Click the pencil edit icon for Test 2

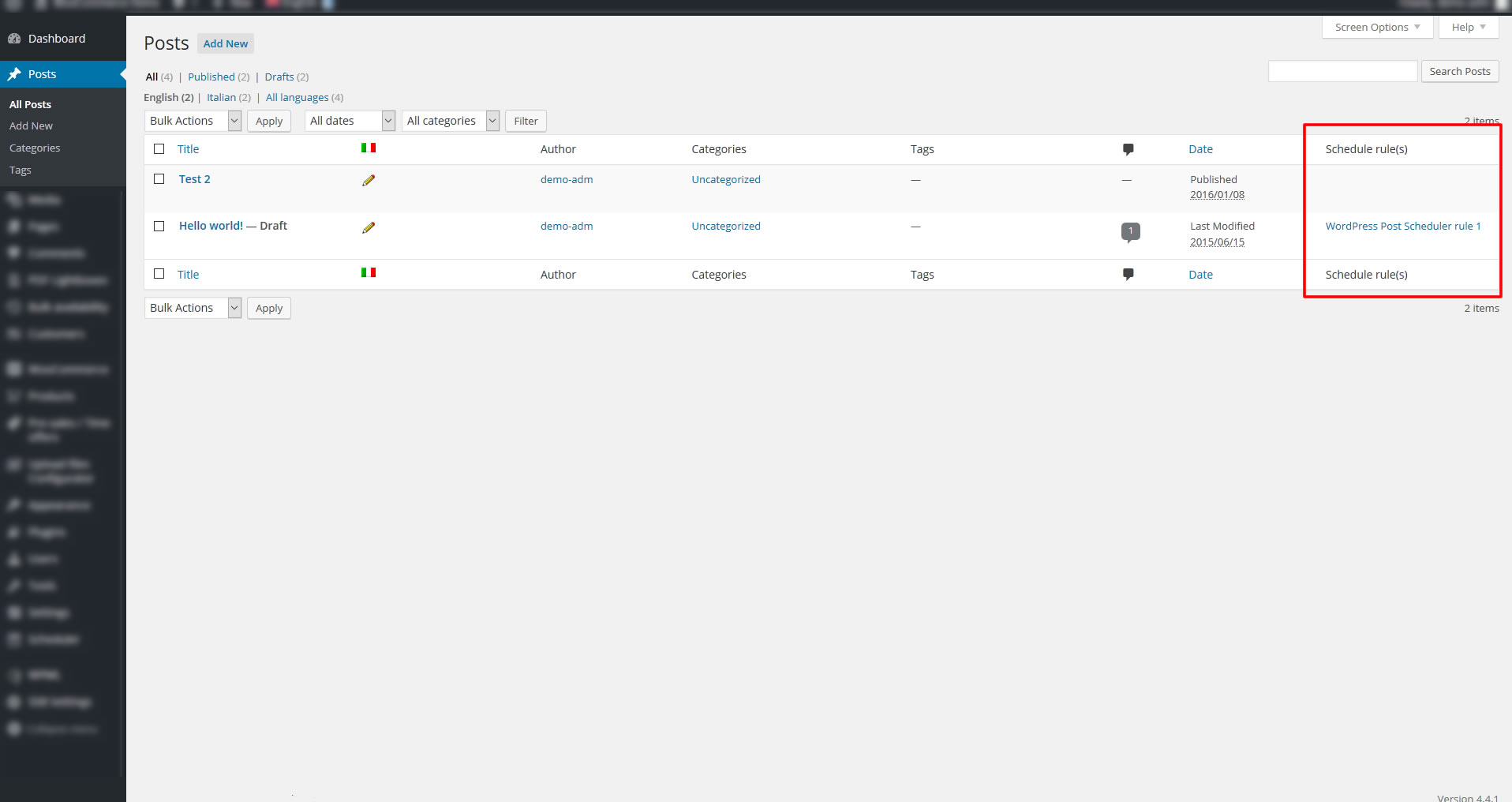point(369,180)
